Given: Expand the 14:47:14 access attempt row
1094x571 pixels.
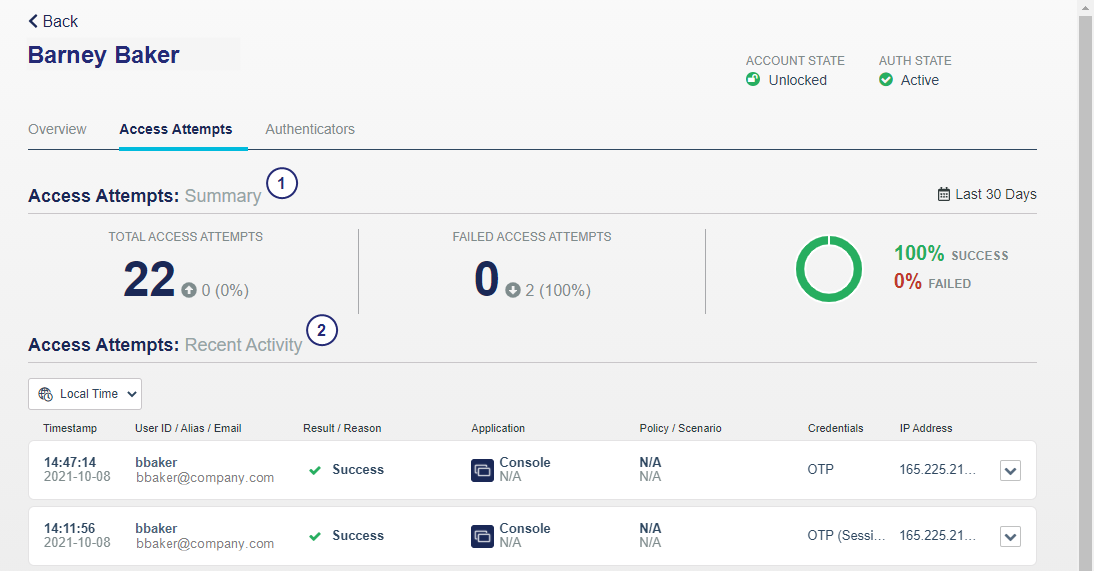Looking at the screenshot, I should [x=1010, y=471].
